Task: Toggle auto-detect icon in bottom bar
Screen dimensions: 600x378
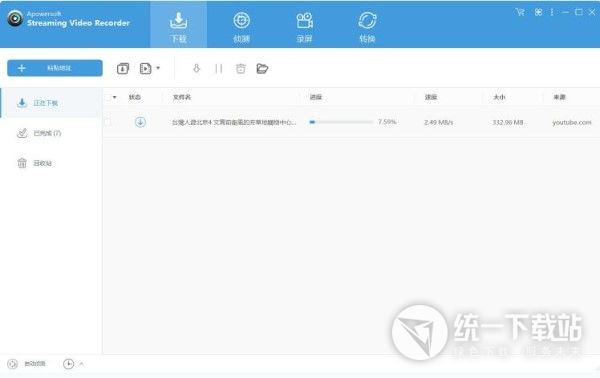Action: click(12, 364)
